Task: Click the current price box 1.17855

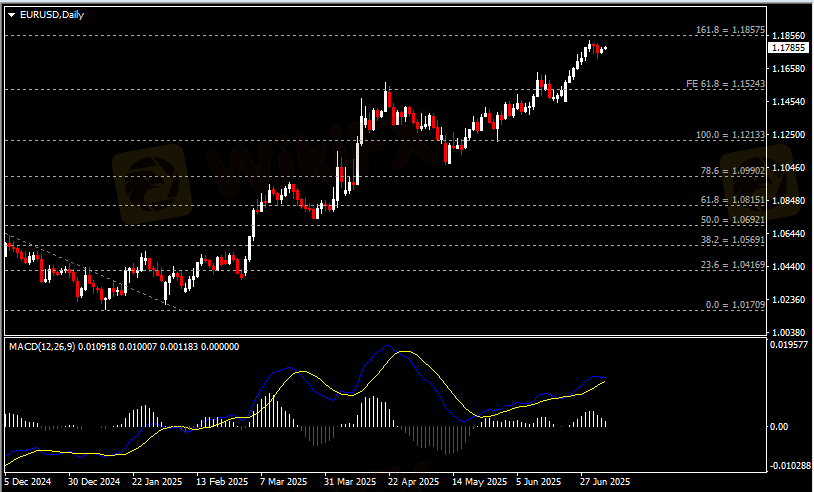Action: click(x=788, y=48)
